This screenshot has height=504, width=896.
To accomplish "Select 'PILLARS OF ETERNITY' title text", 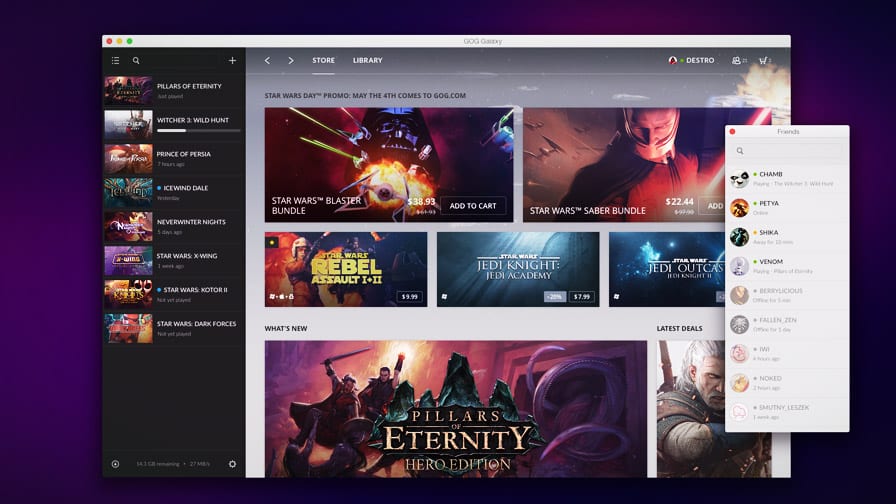I will [189, 86].
